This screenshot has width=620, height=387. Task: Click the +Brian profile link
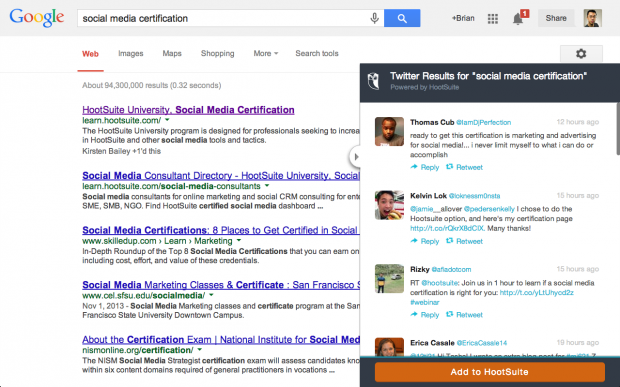[x=463, y=18]
